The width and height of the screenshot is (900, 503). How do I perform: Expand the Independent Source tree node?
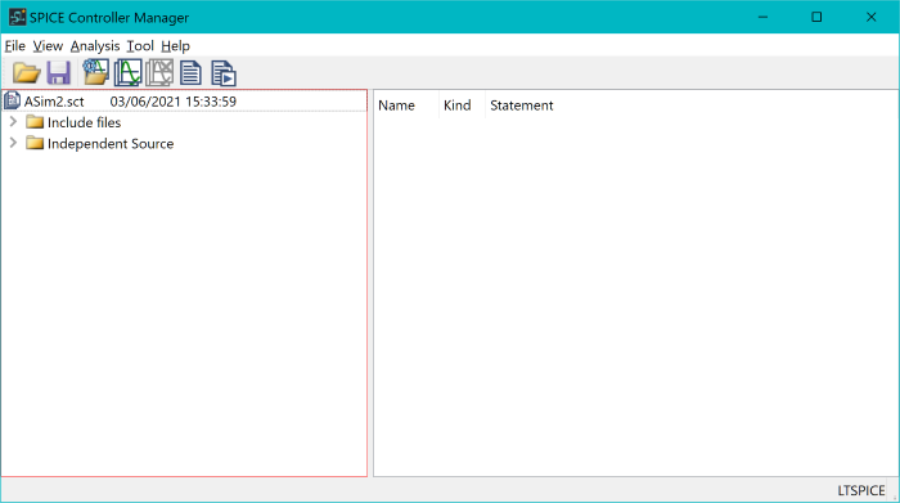[13, 143]
